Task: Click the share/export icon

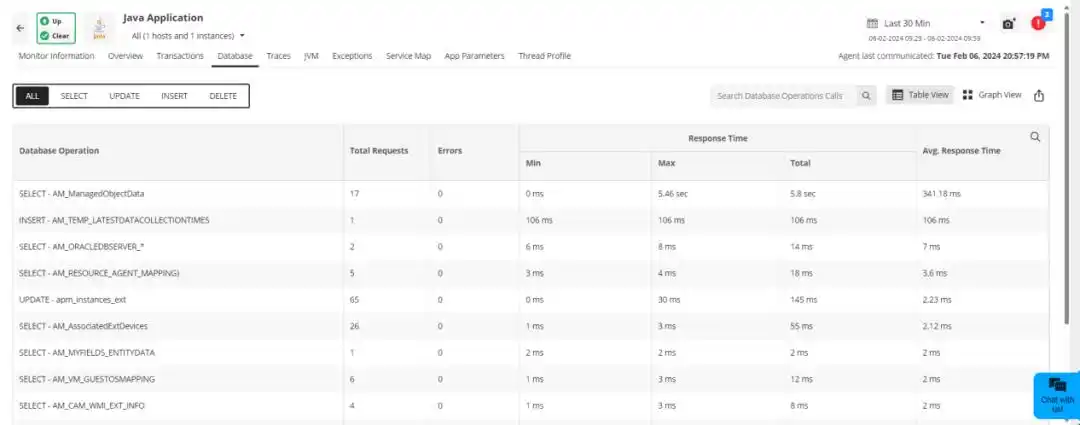Action: 1039,96
